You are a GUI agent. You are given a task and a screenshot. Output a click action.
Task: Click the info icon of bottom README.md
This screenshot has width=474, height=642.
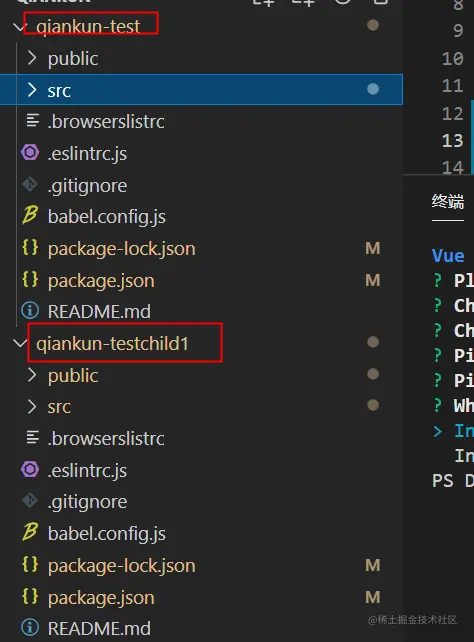coord(30,628)
